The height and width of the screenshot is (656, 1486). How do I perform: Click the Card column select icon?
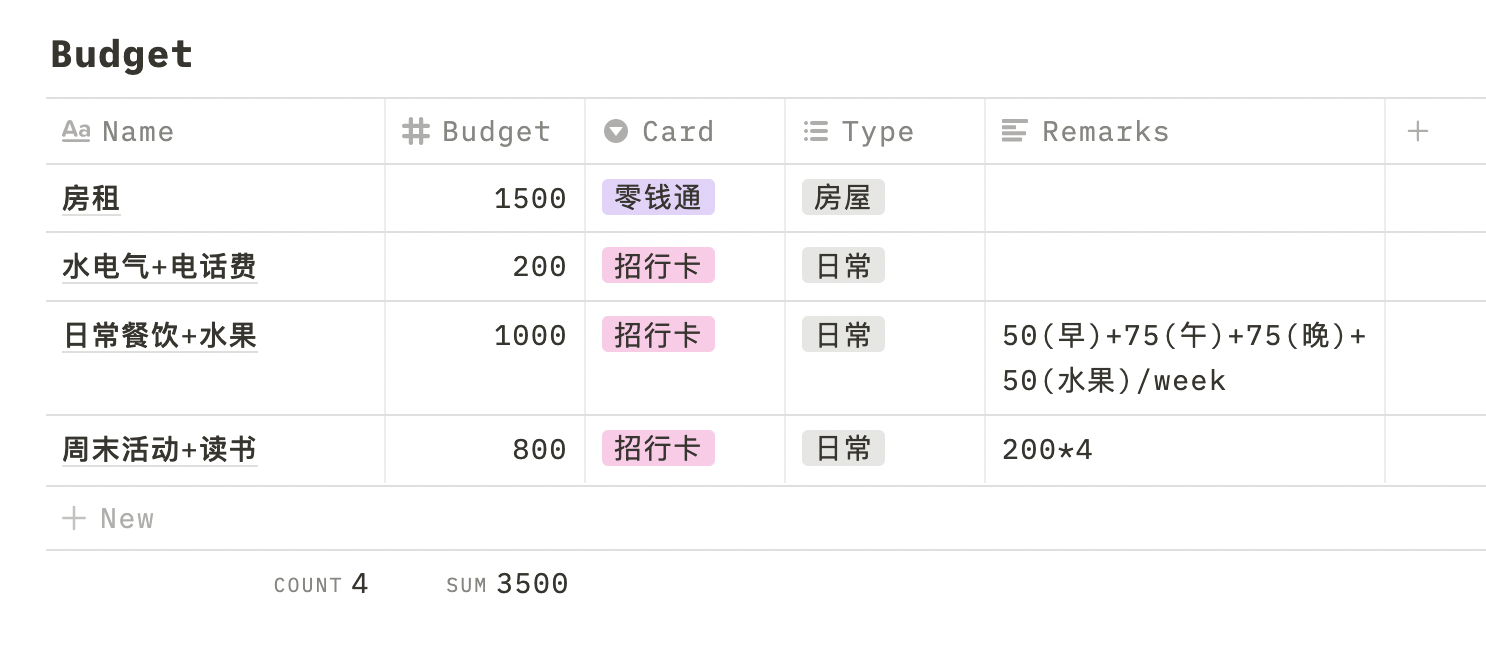tap(616, 131)
